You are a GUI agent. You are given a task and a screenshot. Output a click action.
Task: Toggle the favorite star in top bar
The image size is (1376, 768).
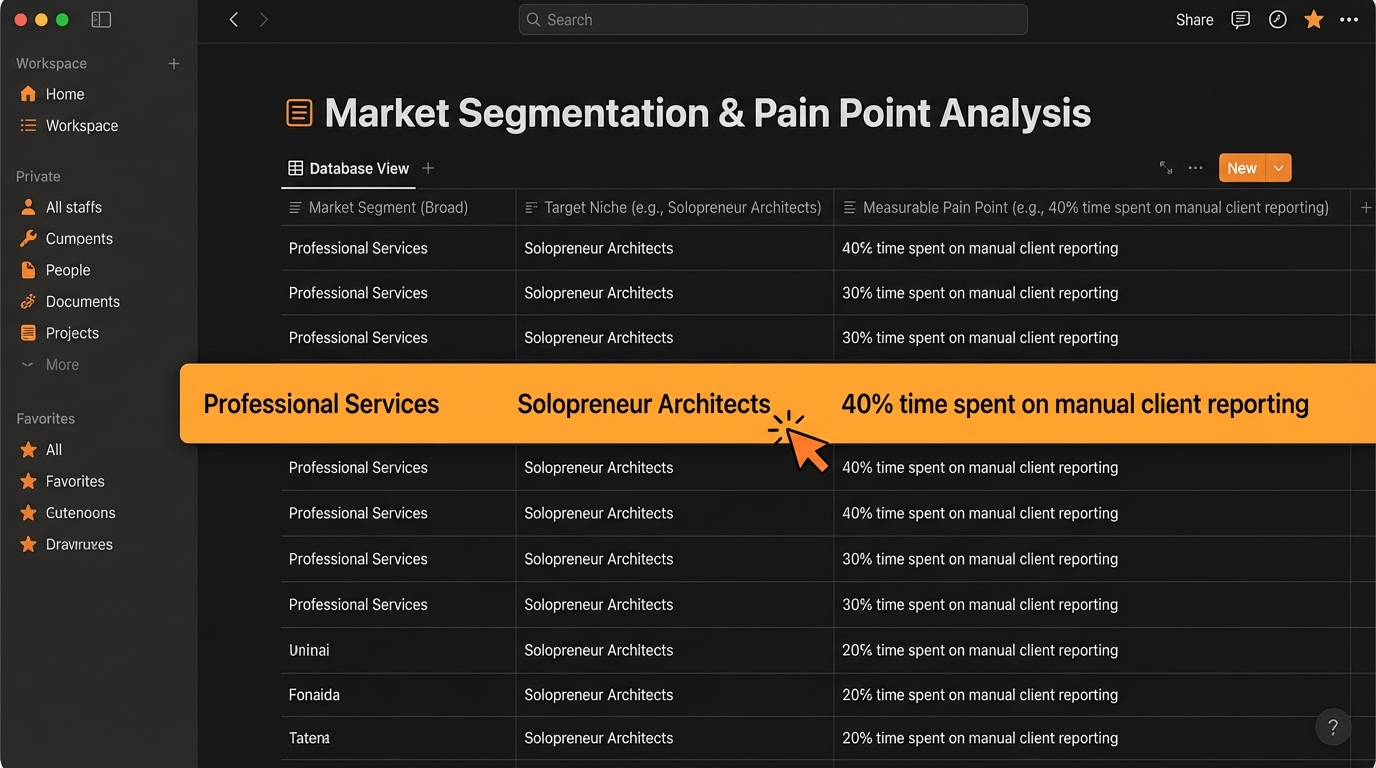[x=1313, y=20]
